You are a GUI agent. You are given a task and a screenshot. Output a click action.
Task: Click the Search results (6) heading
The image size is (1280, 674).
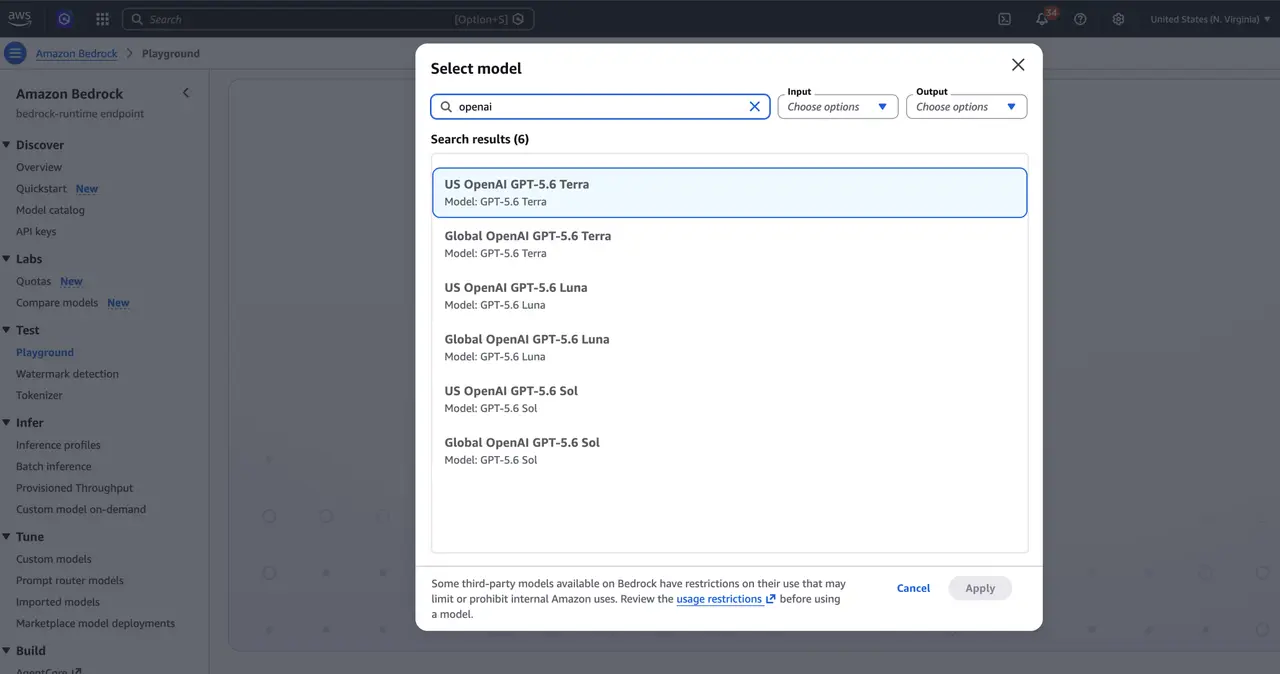[x=480, y=139]
